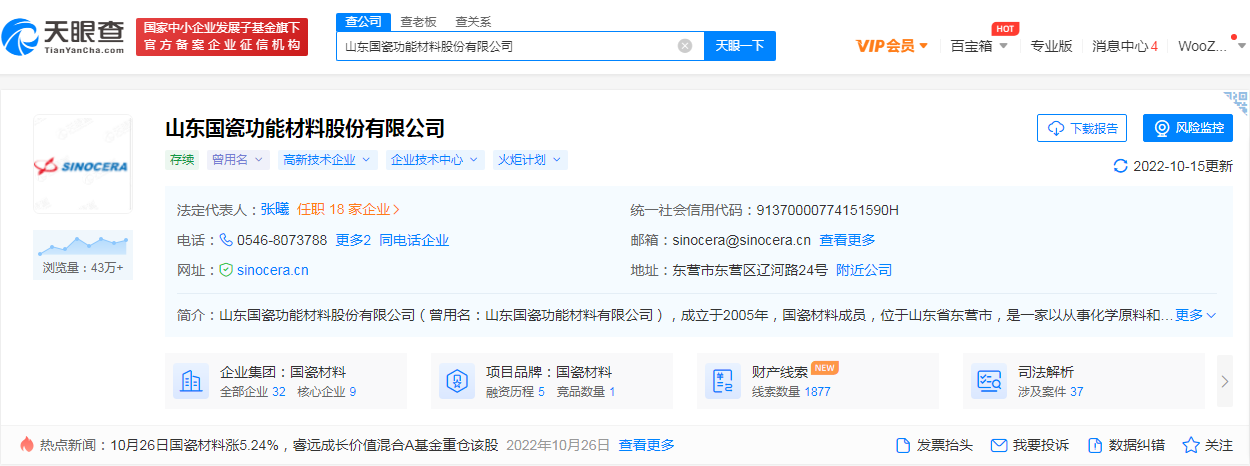The image size is (1250, 466).
Task: Click the 风险监控 button
Action: point(1188,128)
